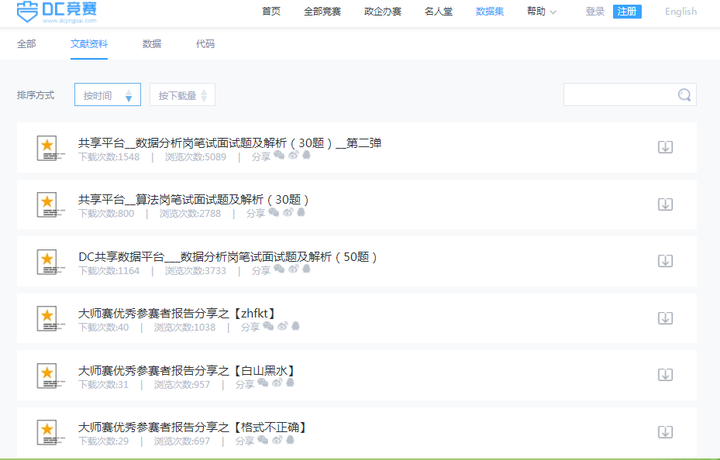The width and height of the screenshot is (720, 460).
Task: Go to 首页 in navigation
Action: tap(271, 11)
